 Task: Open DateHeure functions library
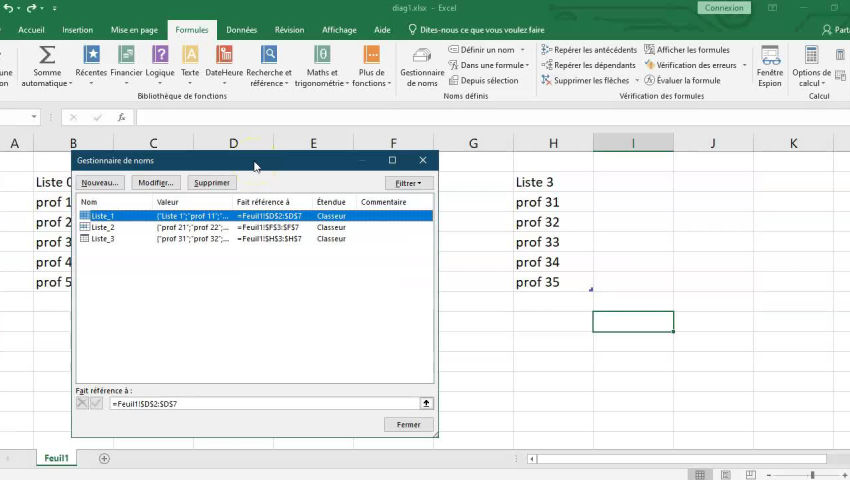tap(224, 56)
